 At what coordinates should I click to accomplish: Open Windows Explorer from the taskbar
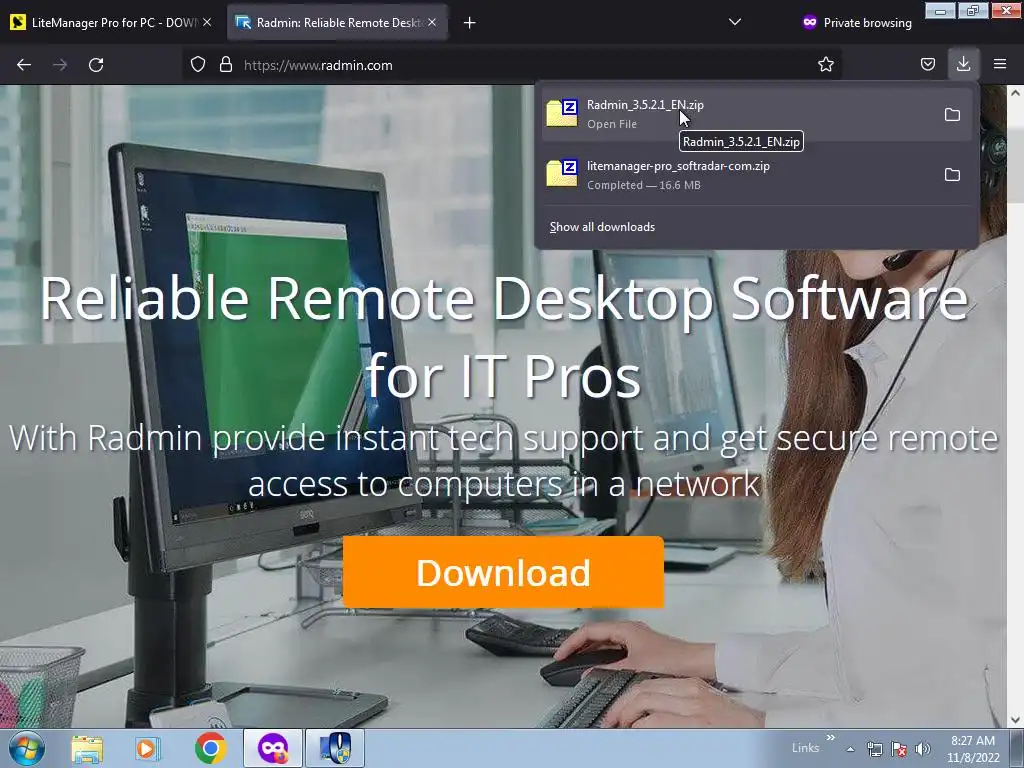[x=87, y=748]
